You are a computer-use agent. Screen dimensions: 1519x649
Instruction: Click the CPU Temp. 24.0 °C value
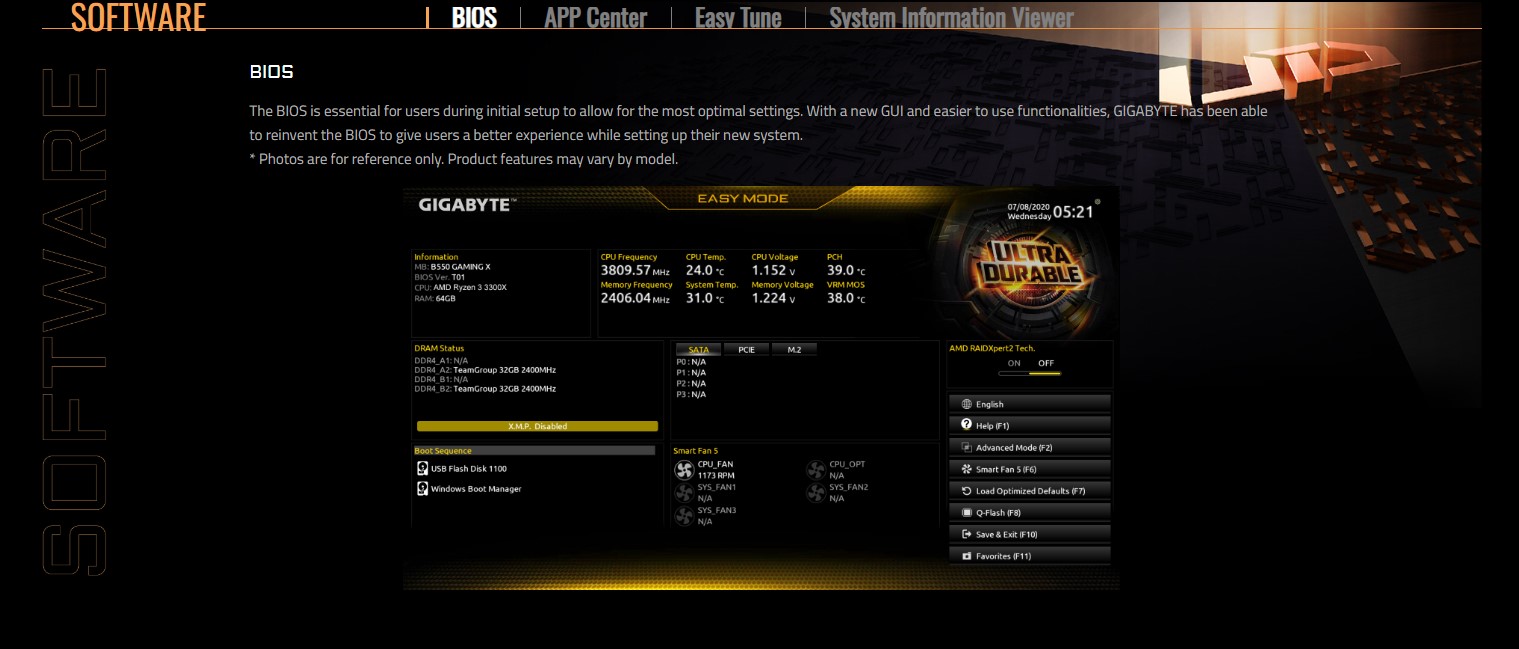[x=705, y=270]
